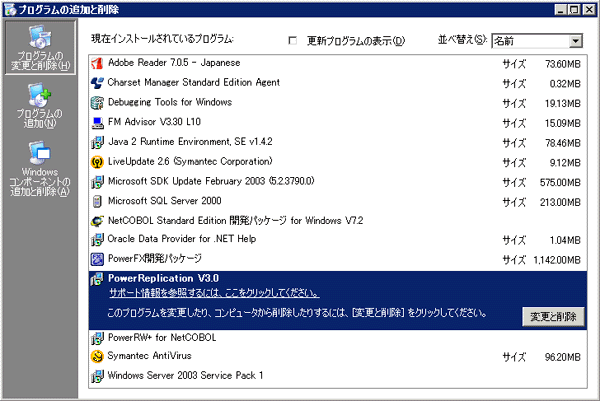
Task: Select Microsoft SDK Update February 2003 entry
Action: pyautogui.click(x=338, y=182)
